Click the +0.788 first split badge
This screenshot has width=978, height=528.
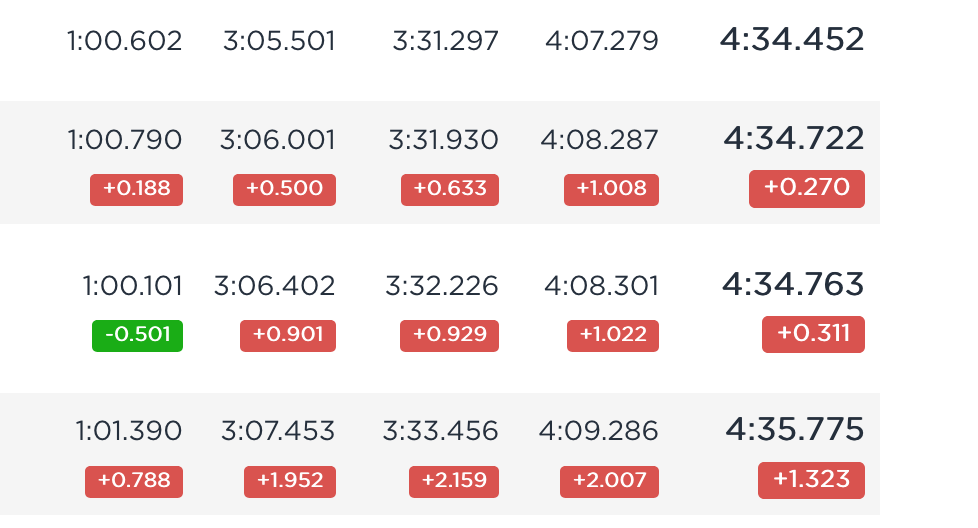pyautogui.click(x=134, y=481)
